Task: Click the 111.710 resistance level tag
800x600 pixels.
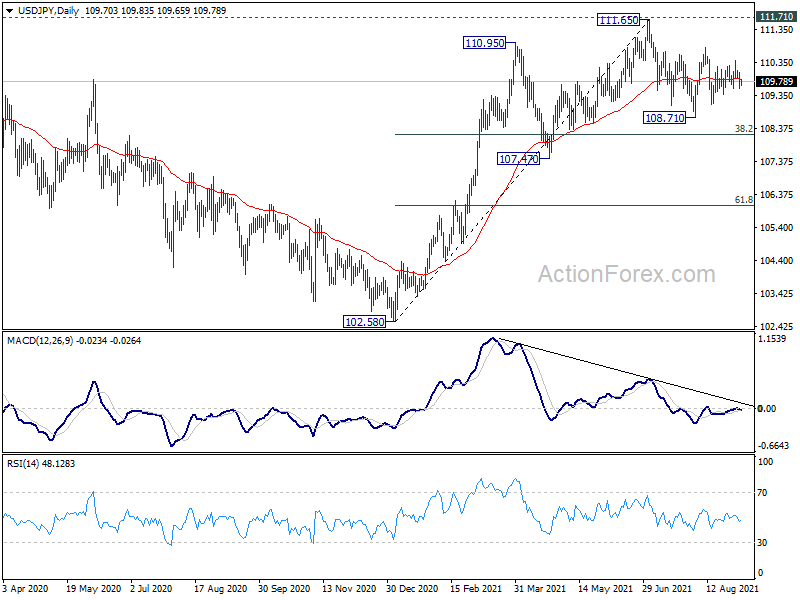Action: coord(776,17)
